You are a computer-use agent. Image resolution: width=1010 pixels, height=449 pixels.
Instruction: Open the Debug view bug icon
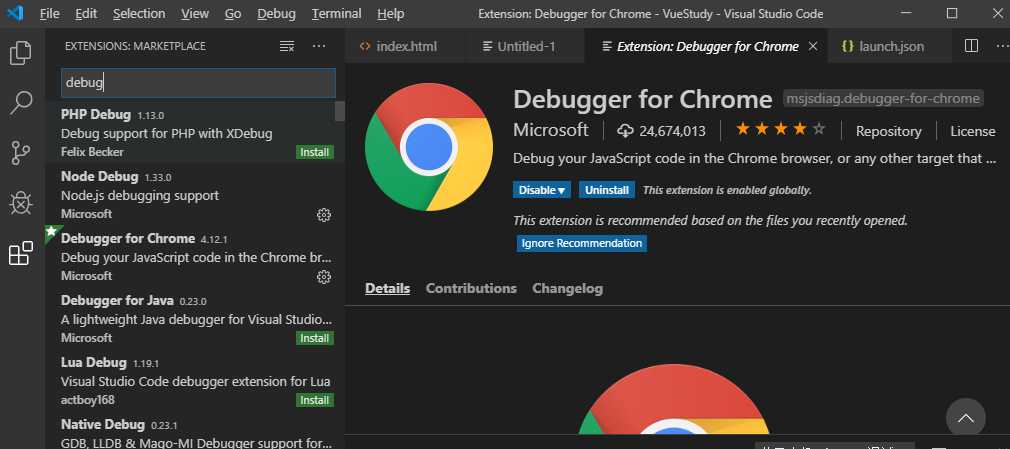coord(21,203)
